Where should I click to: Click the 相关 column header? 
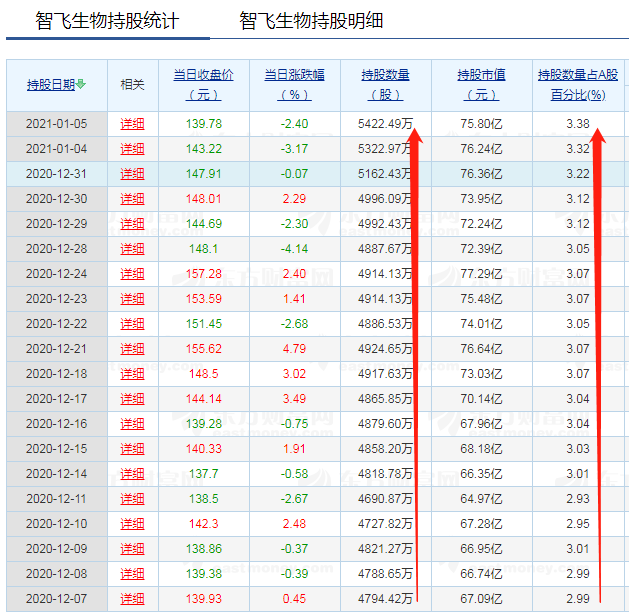coord(133,85)
